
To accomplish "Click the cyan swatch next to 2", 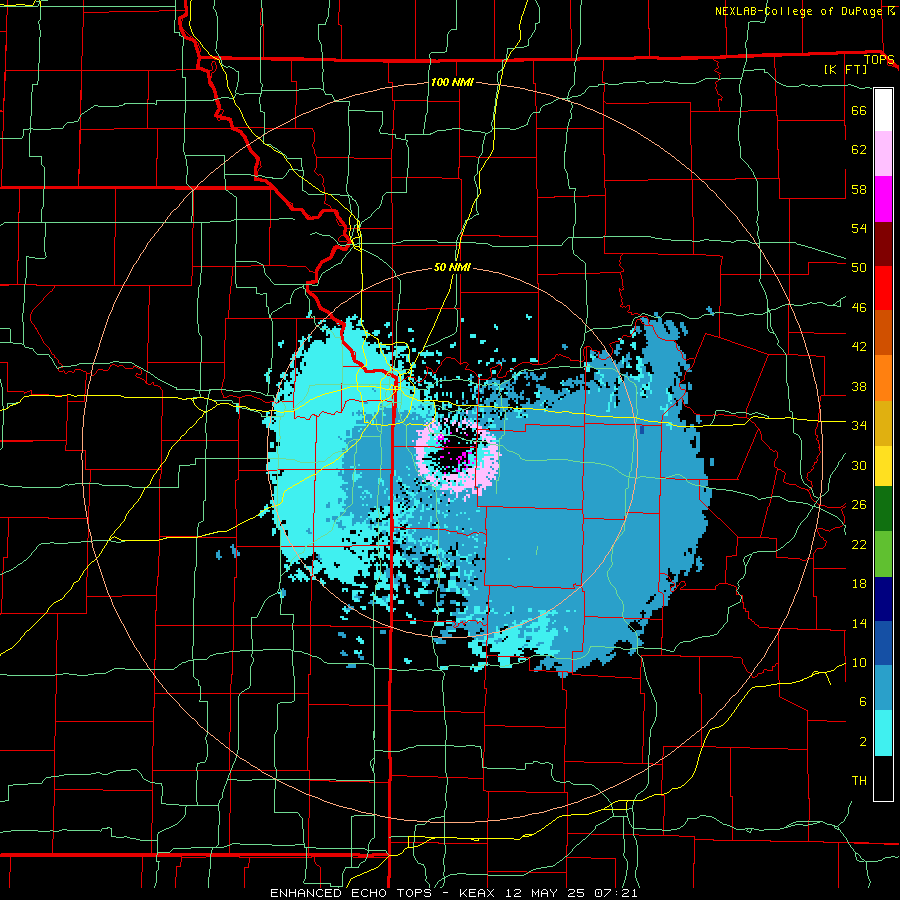I will tap(883, 733).
